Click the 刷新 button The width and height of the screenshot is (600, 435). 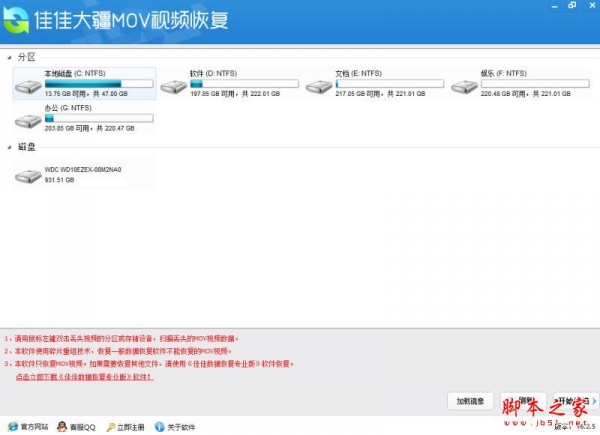523,401
